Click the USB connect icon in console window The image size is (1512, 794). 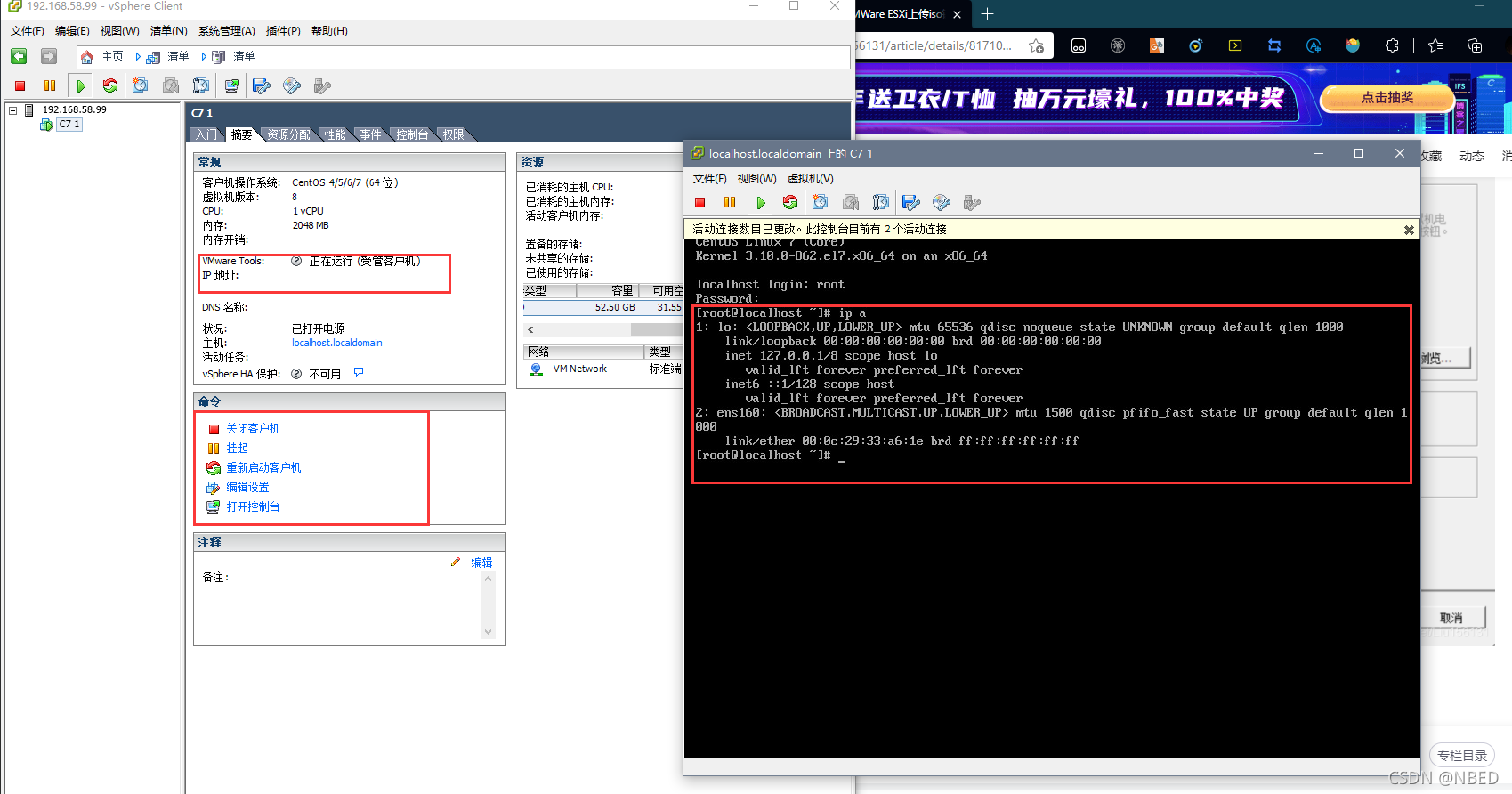(x=972, y=202)
